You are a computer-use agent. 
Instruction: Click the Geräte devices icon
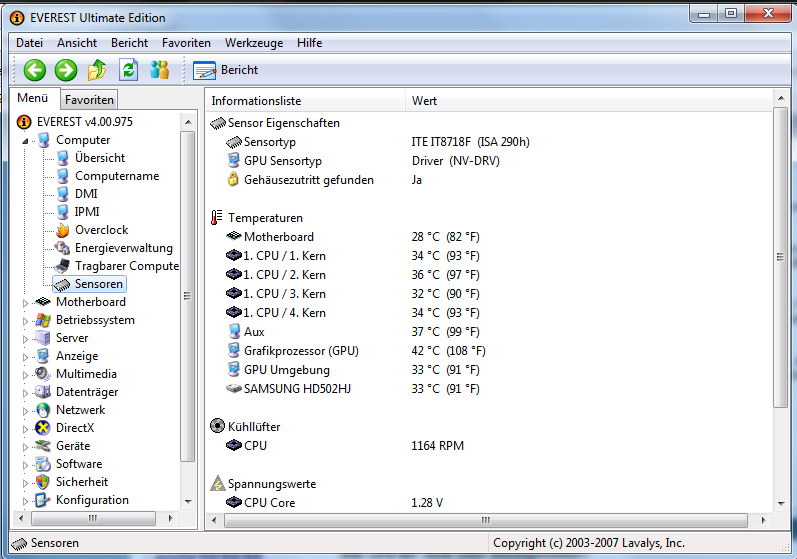[x=43, y=446]
